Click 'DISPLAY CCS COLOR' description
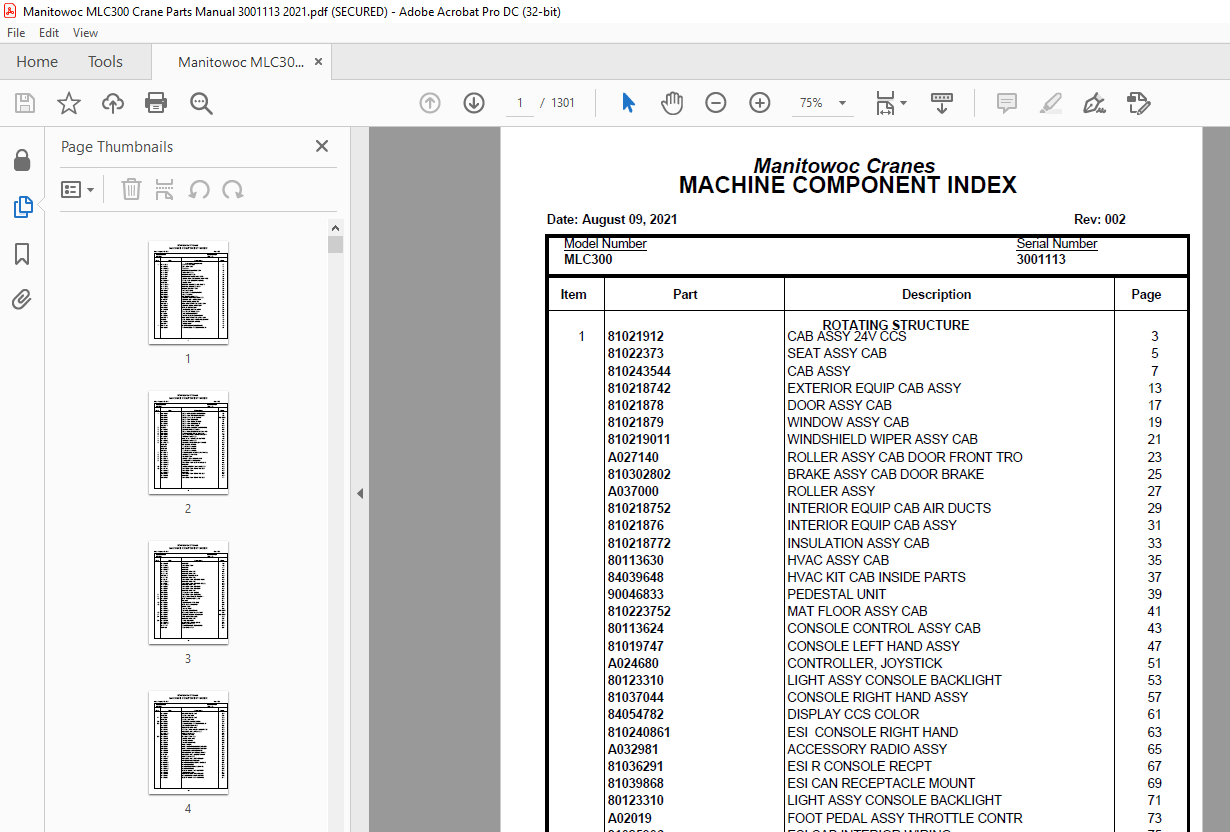Screen dimensions: 1230x832 853,714
